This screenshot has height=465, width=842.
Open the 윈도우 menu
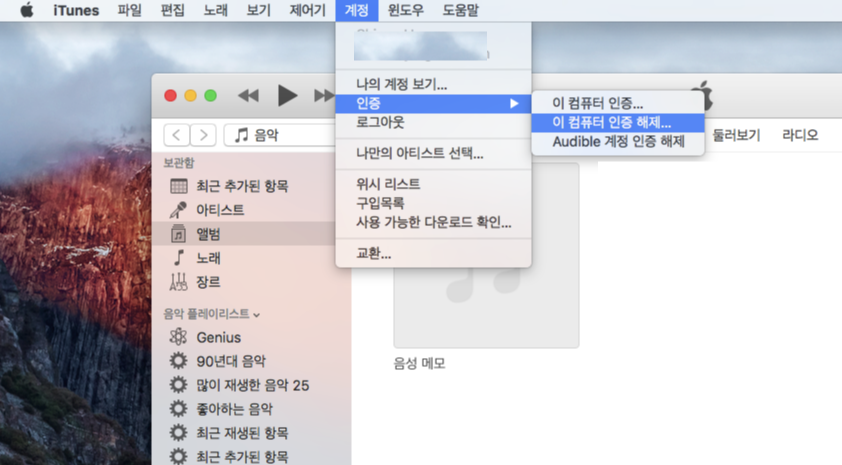pos(405,10)
